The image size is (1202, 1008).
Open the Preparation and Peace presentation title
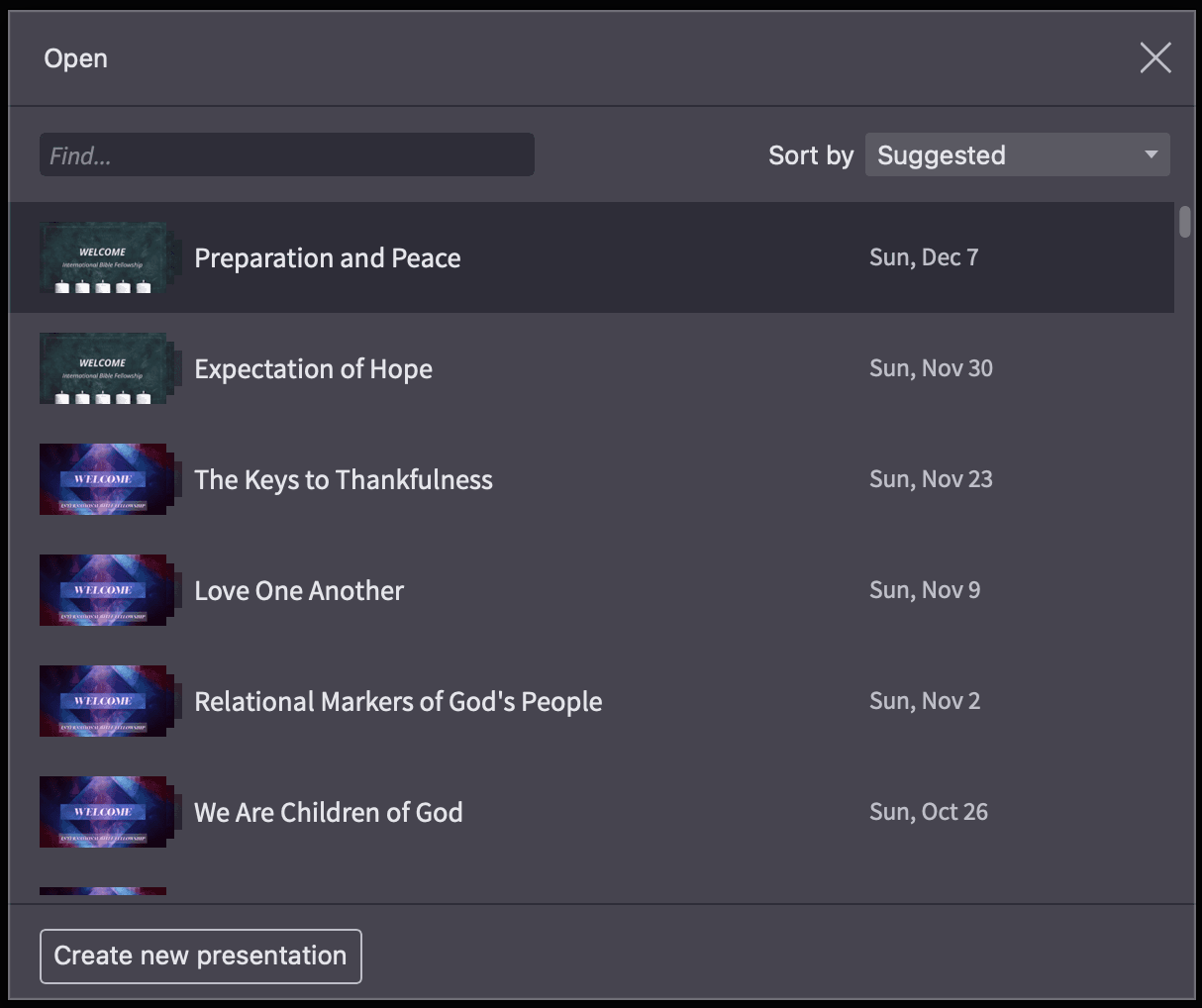328,258
